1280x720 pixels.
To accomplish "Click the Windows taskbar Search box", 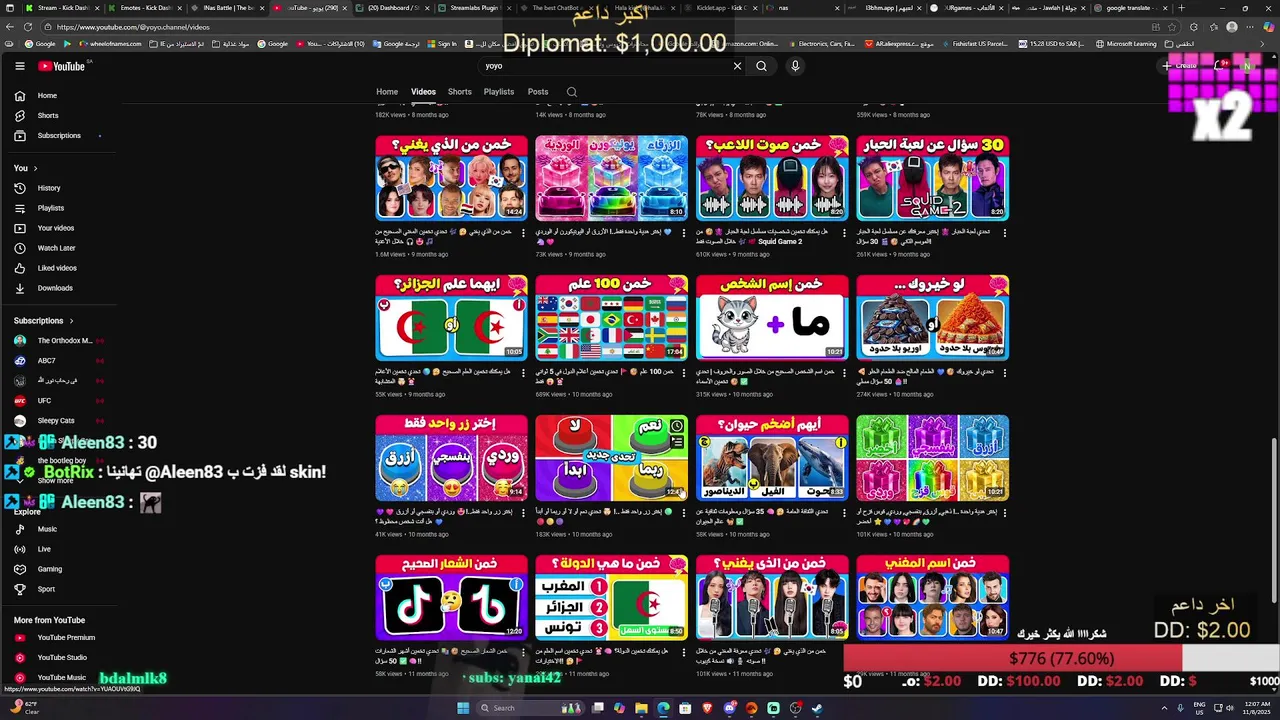I will (x=531, y=708).
